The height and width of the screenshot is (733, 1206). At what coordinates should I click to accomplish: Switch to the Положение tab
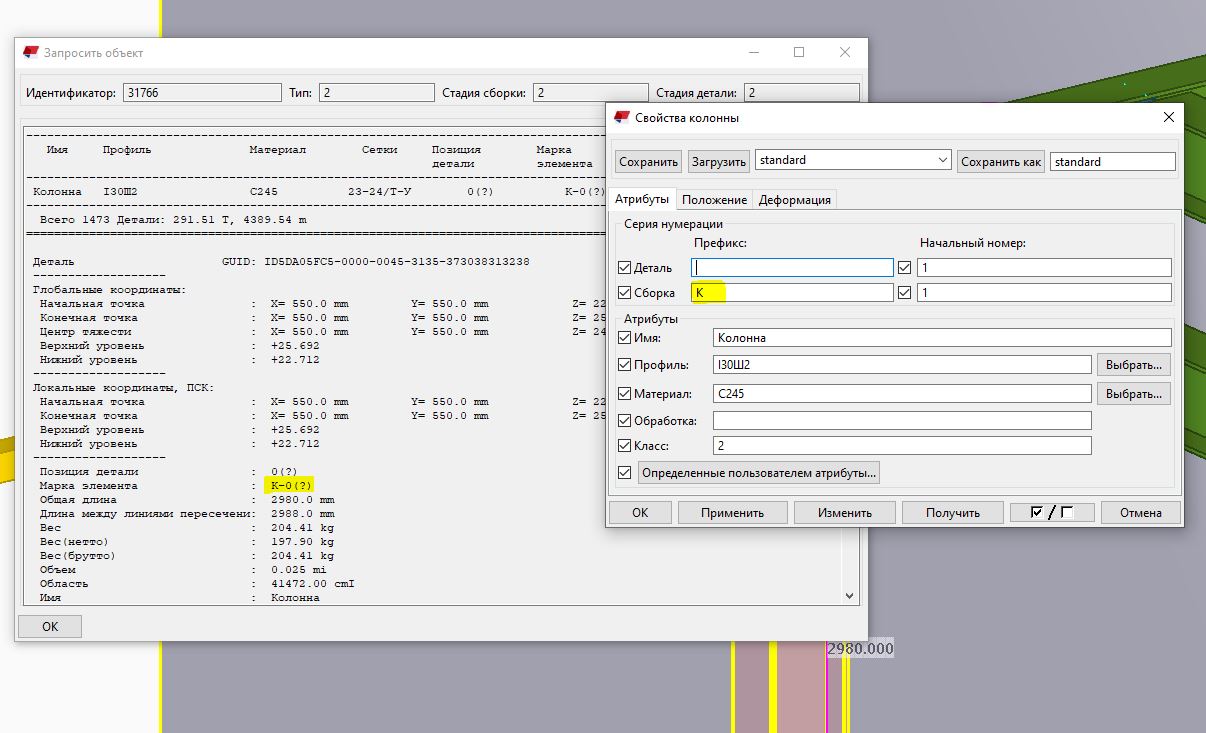[714, 200]
